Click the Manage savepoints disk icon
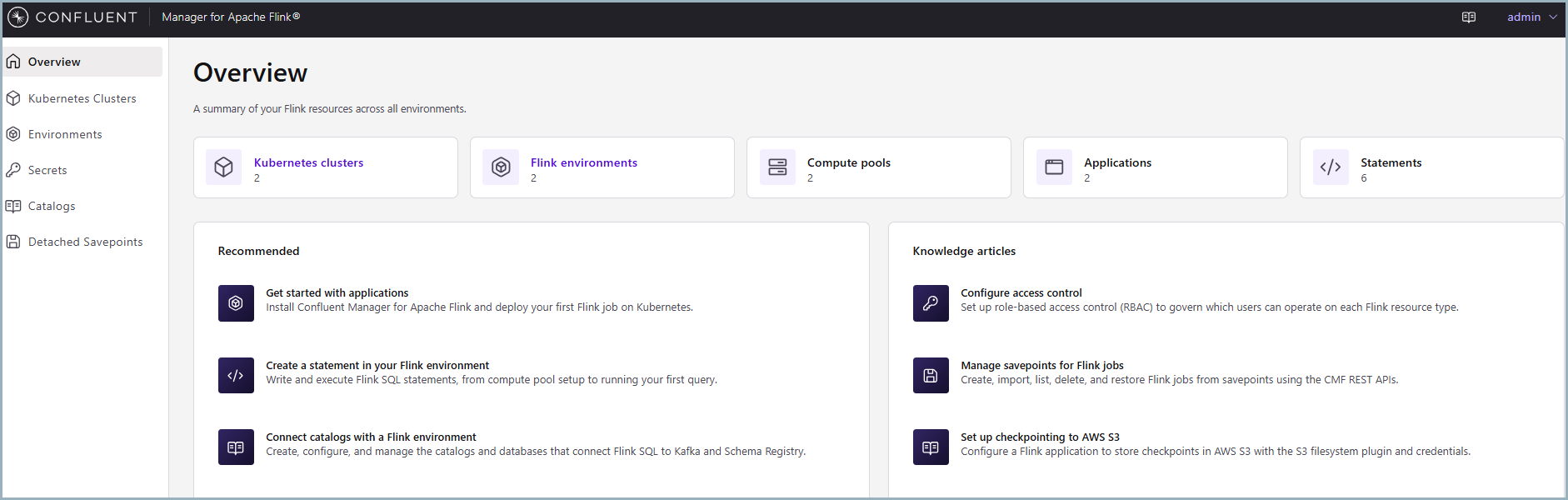 tap(931, 375)
